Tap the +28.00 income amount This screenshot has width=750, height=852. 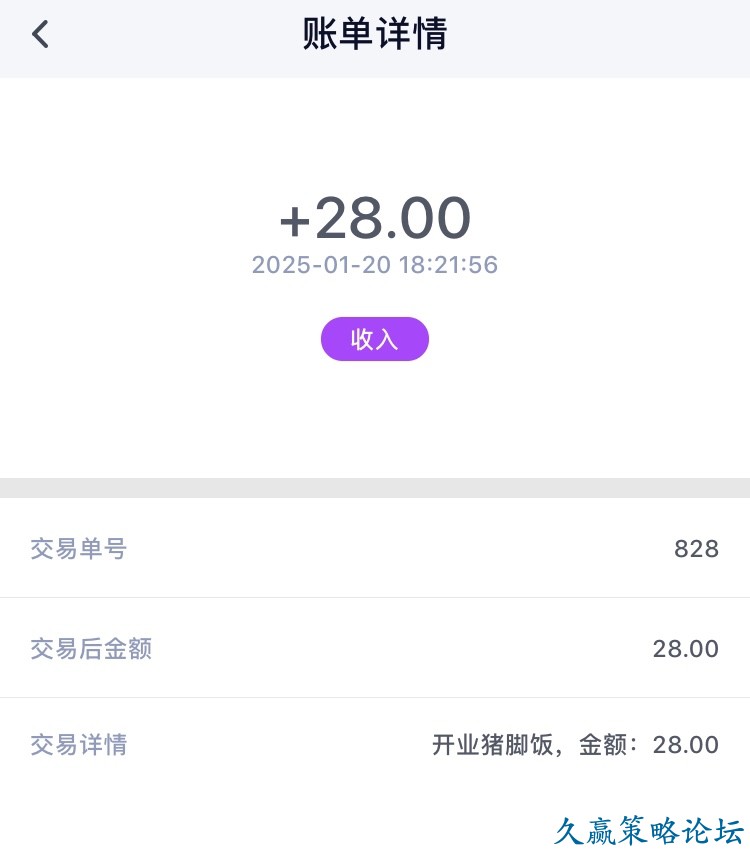375,218
